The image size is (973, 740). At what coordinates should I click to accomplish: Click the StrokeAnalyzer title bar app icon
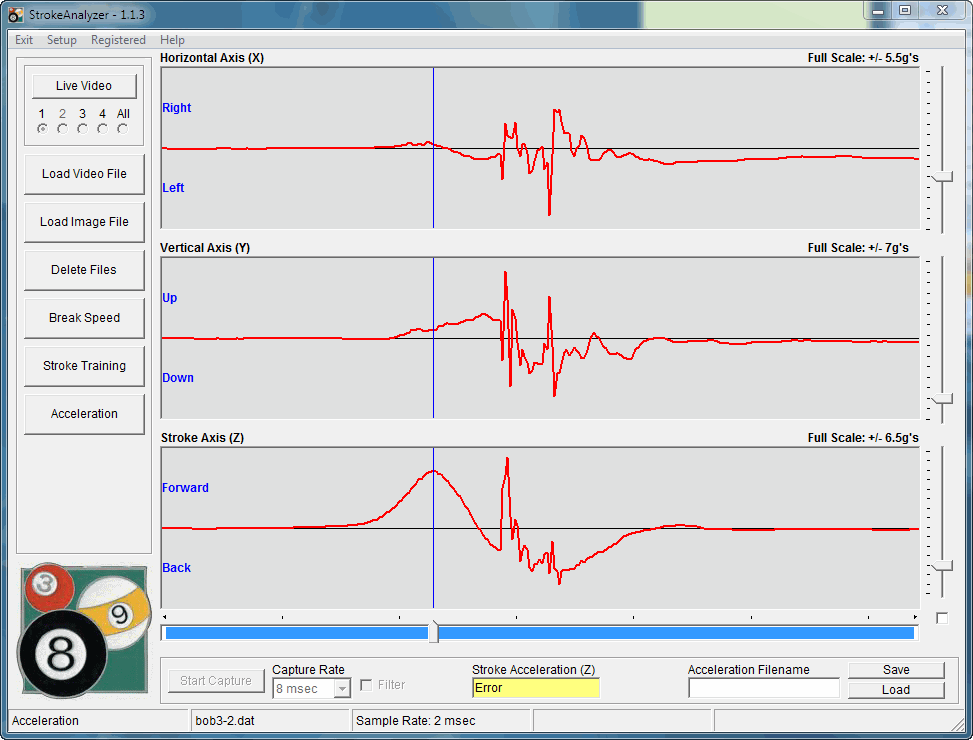tap(16, 15)
